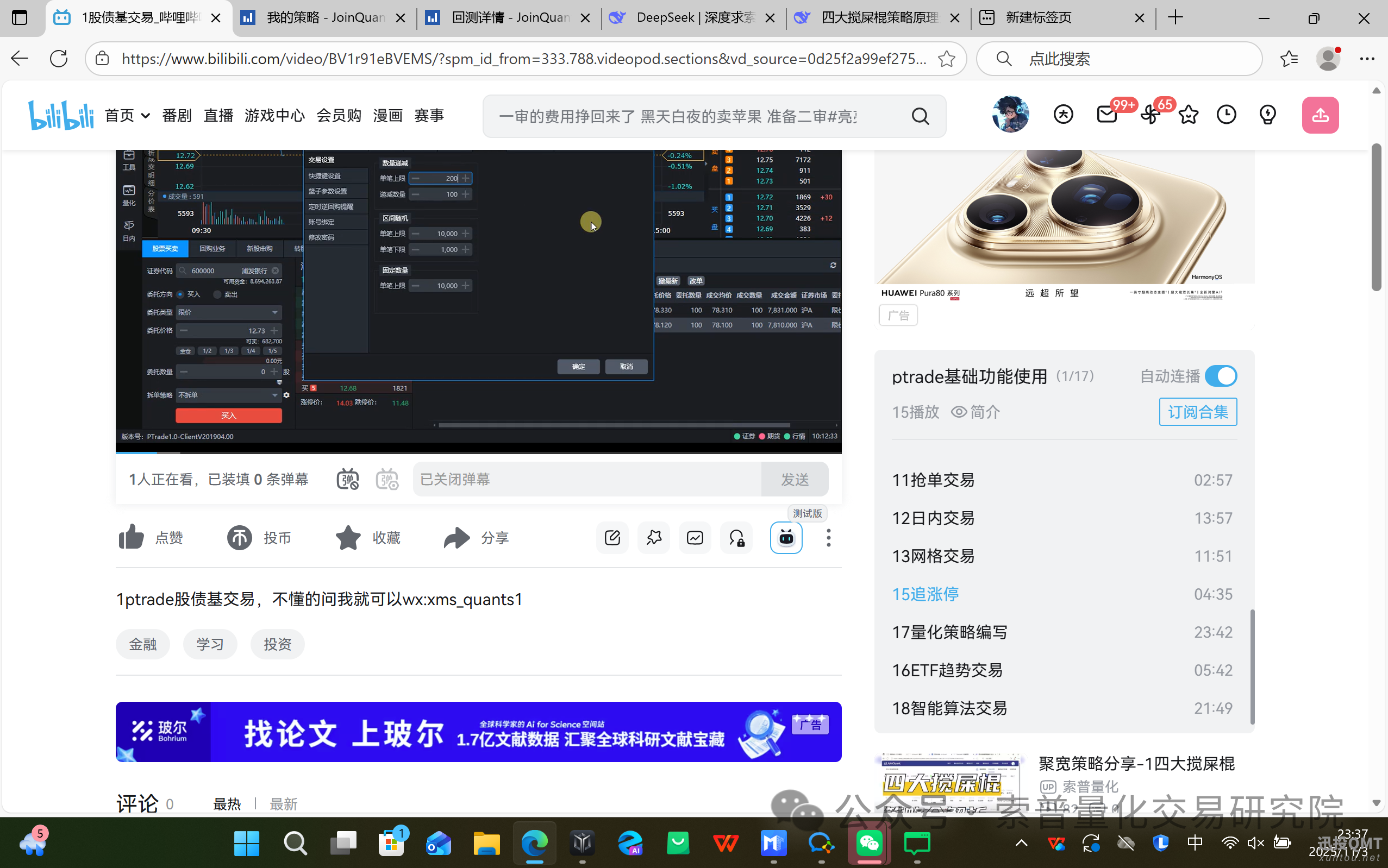Click the AI assistant robot icon below video

pyautogui.click(x=786, y=537)
